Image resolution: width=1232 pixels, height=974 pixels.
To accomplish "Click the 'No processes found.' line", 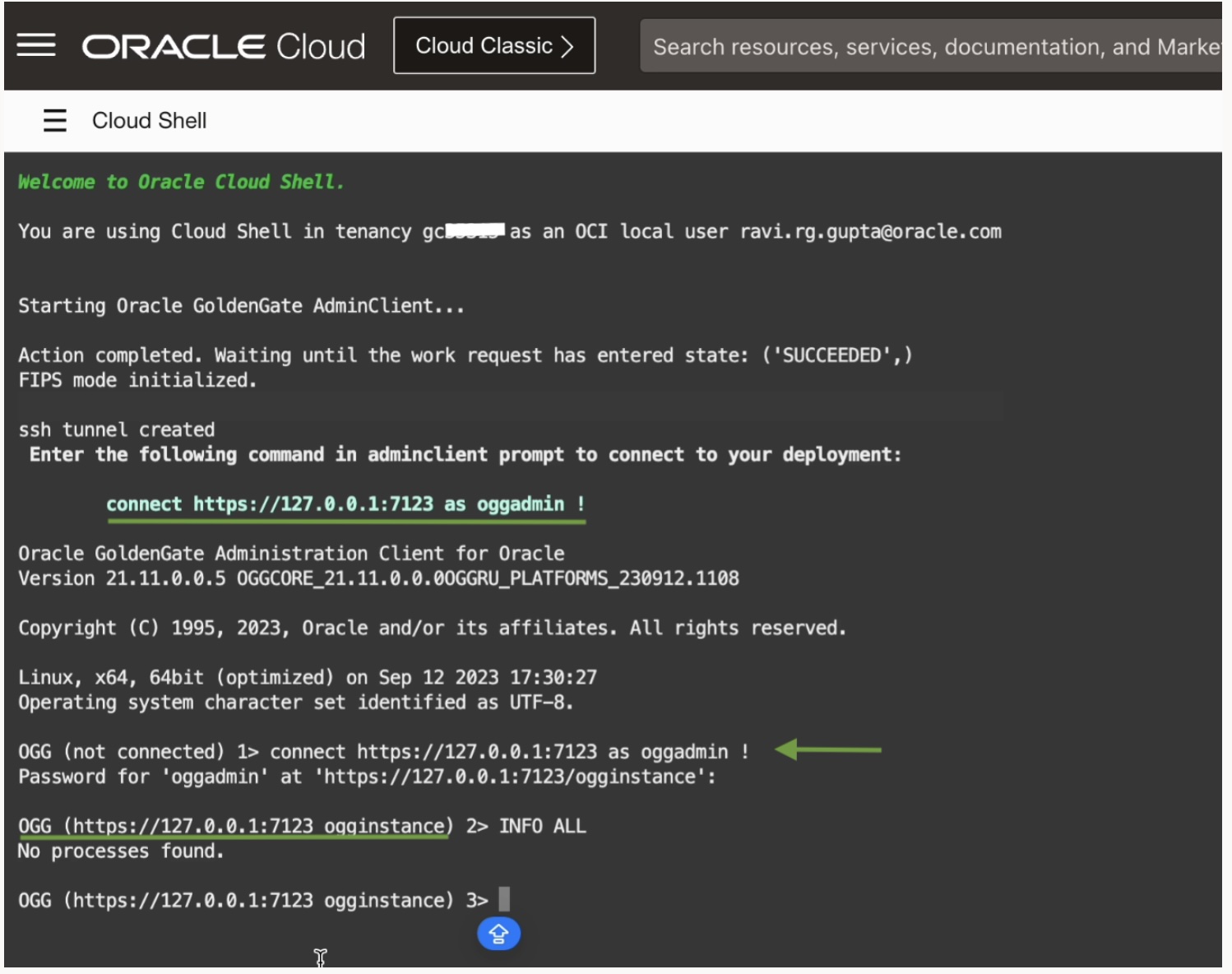I will (121, 851).
